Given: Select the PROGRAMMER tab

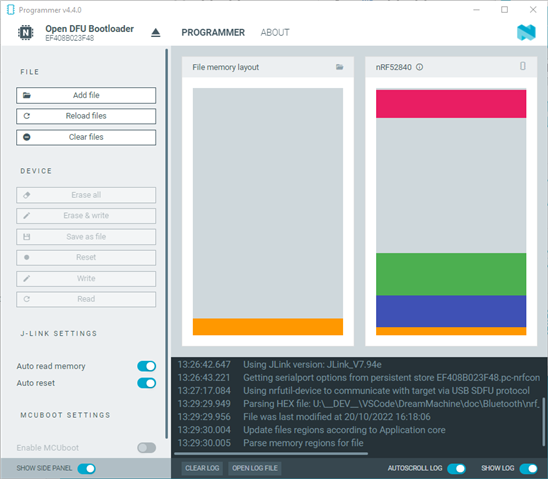Looking at the screenshot, I should click(x=213, y=32).
